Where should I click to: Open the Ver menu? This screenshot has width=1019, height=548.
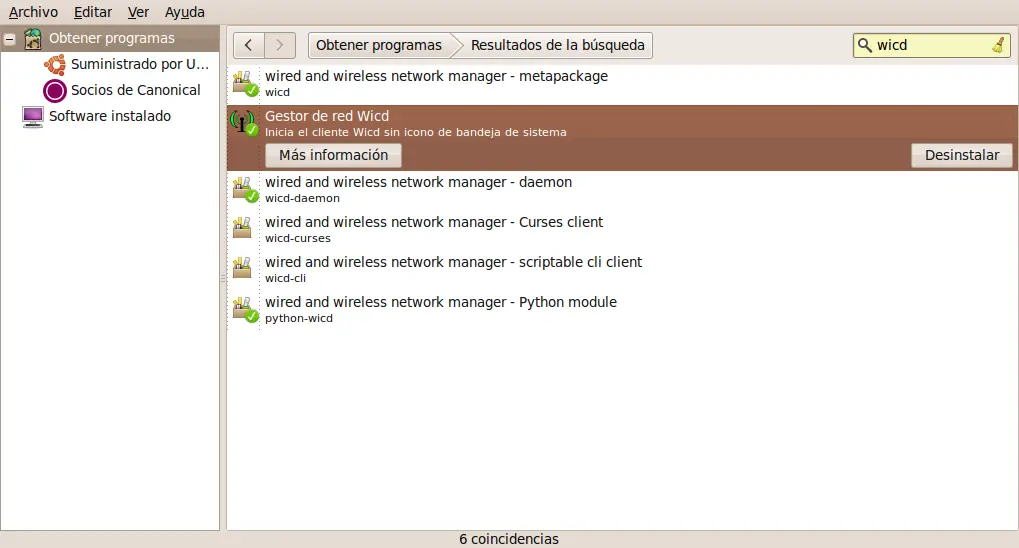[x=138, y=12]
